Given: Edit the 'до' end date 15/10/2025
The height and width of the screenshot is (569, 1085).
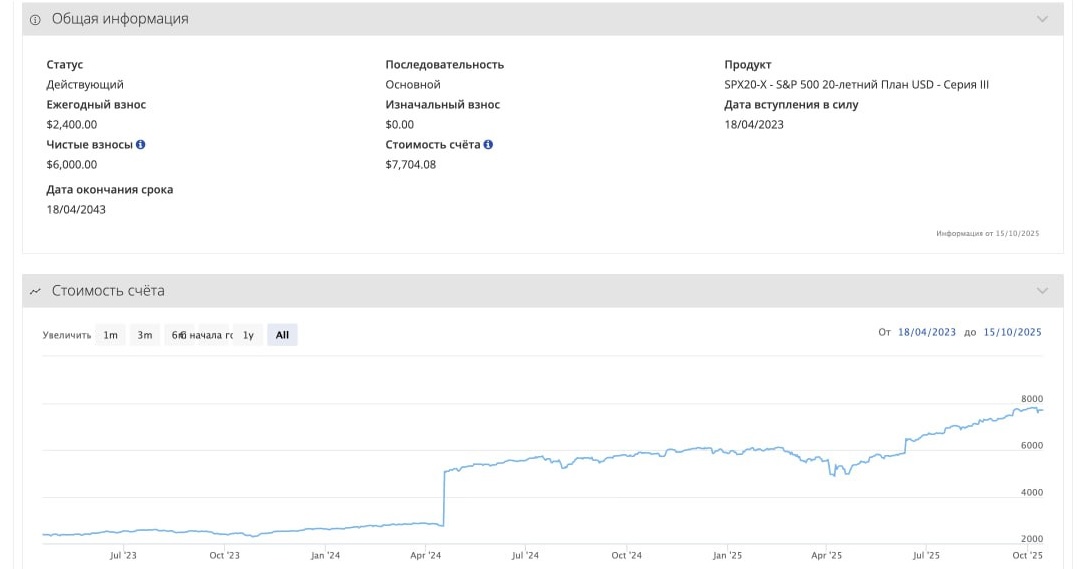Looking at the screenshot, I should [x=1012, y=333].
